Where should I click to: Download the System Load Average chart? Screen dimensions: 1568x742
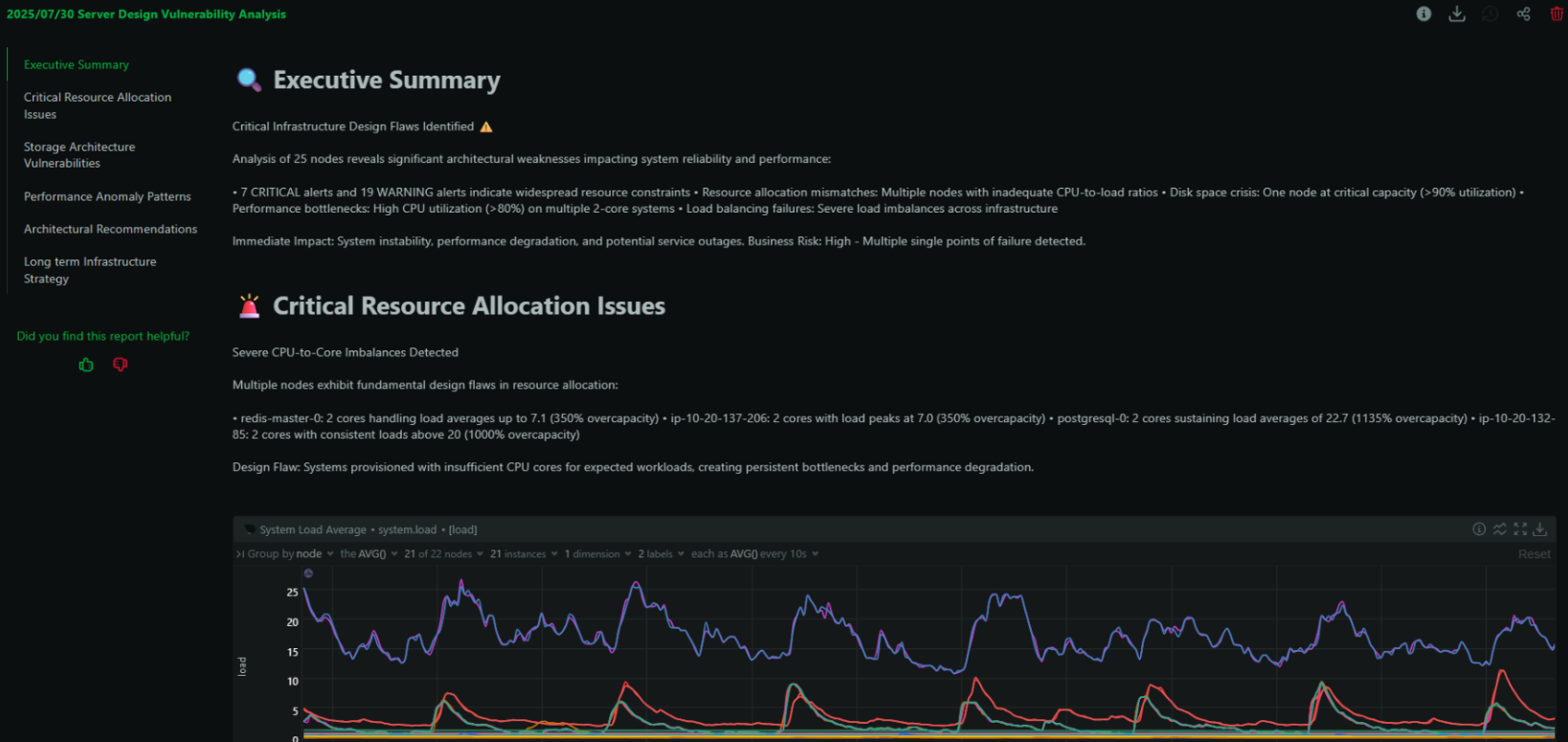click(1540, 529)
